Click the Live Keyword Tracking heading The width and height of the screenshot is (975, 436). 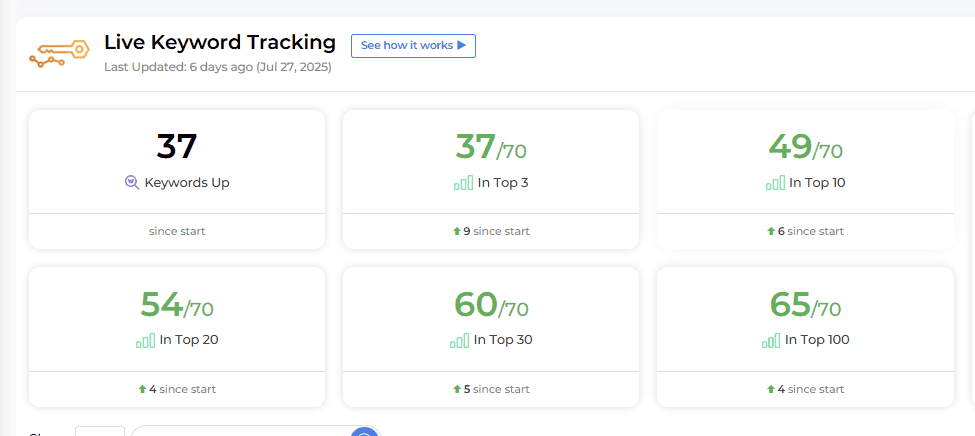tap(220, 42)
